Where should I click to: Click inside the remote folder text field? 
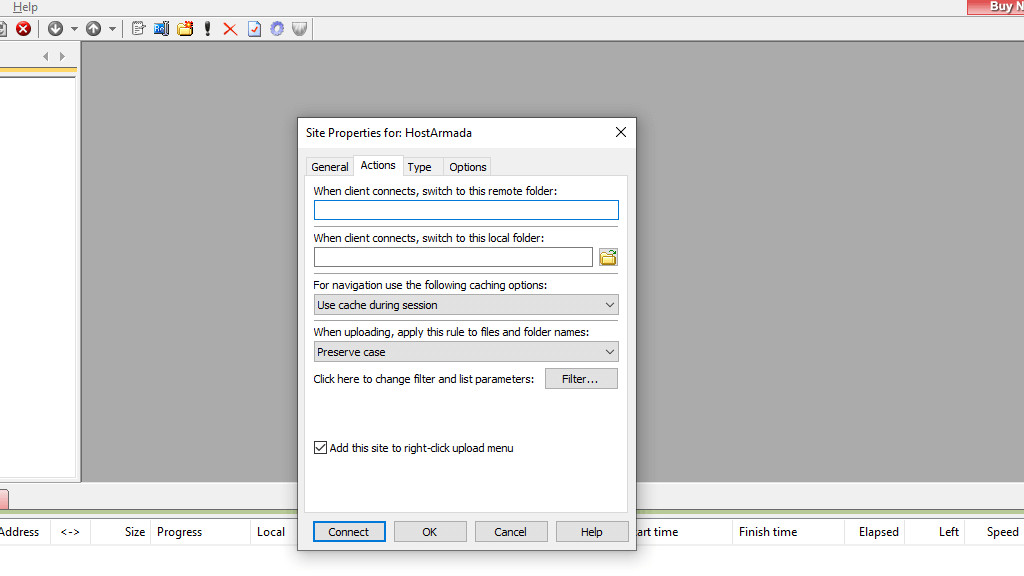tap(465, 210)
